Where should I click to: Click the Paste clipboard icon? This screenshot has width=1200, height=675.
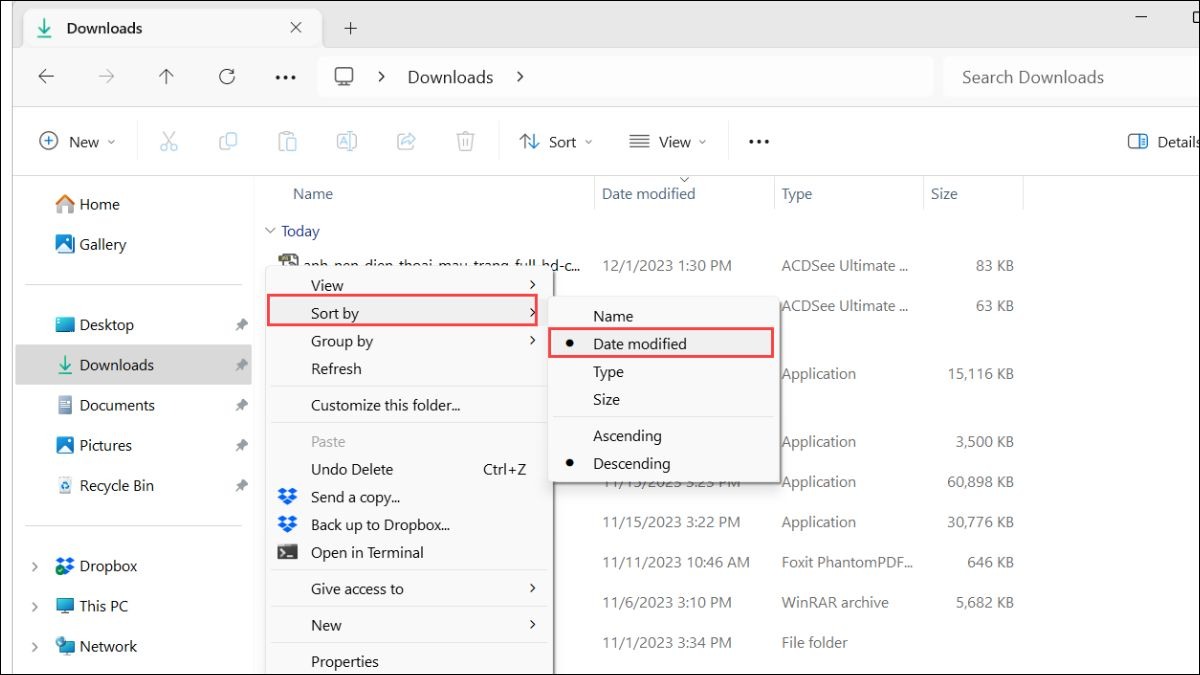287,142
